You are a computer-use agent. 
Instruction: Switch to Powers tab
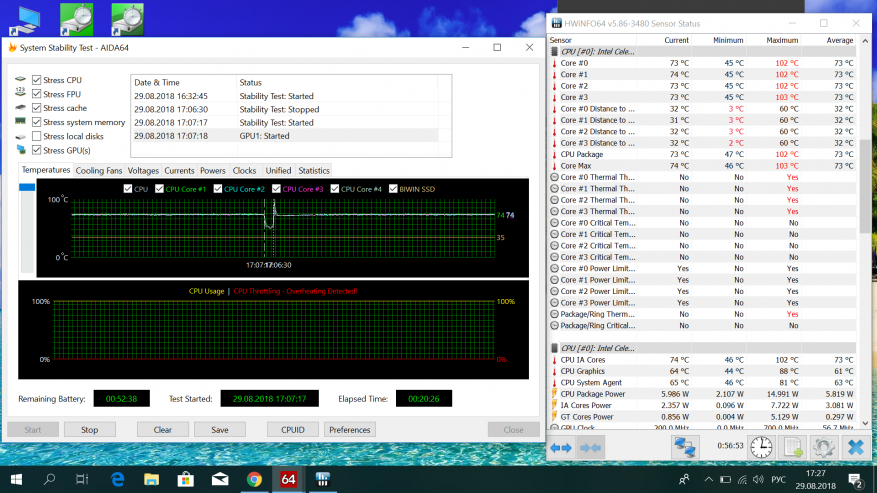[213, 171]
